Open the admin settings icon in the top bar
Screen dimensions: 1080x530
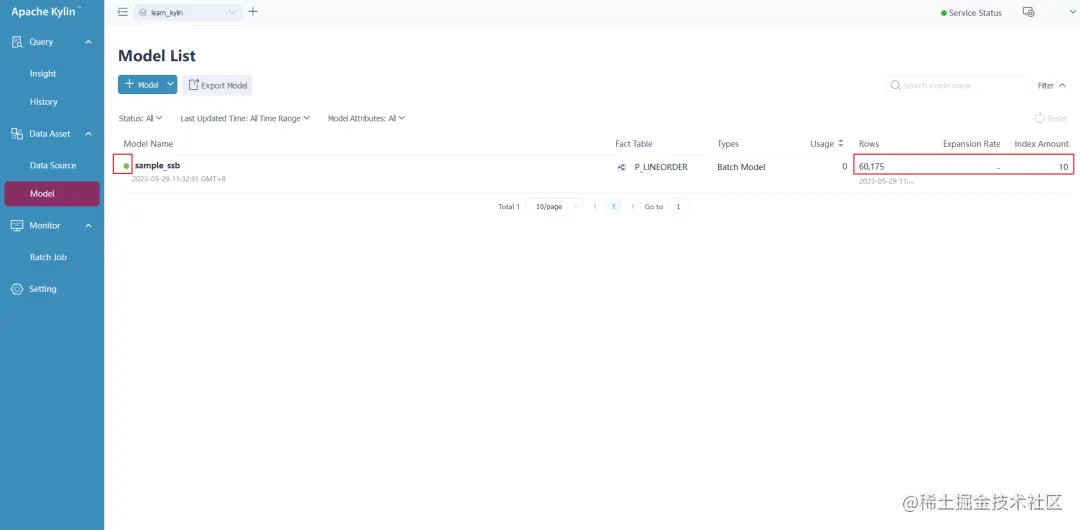1029,12
